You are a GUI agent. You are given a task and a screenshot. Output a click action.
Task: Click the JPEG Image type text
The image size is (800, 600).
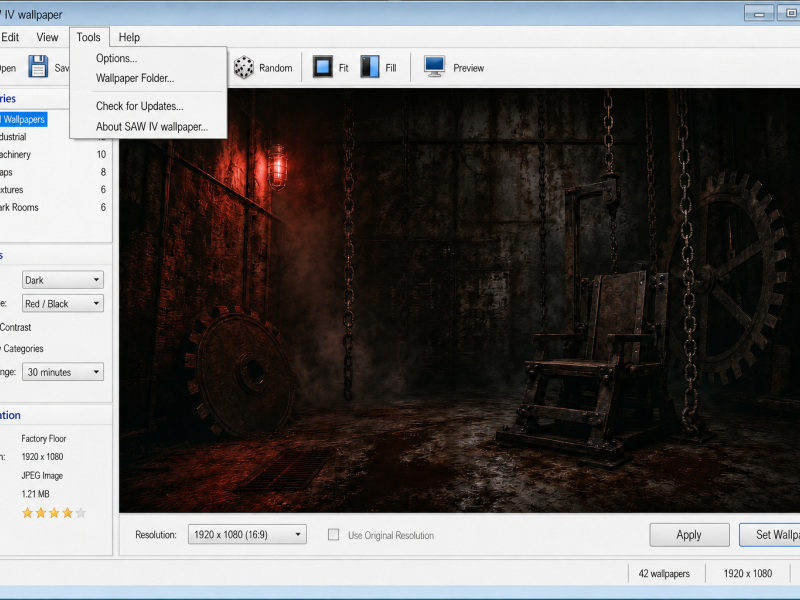[42, 476]
